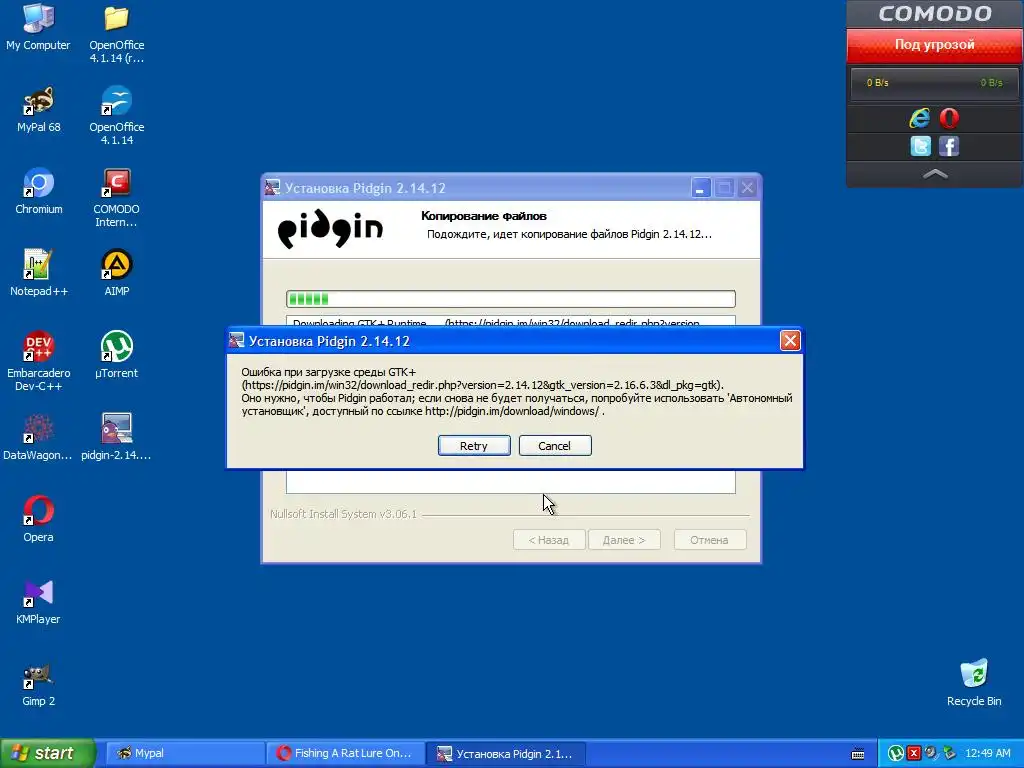The width and height of the screenshot is (1024, 768).
Task: Select the Gimp 2 desktop icon
Action: (x=39, y=684)
